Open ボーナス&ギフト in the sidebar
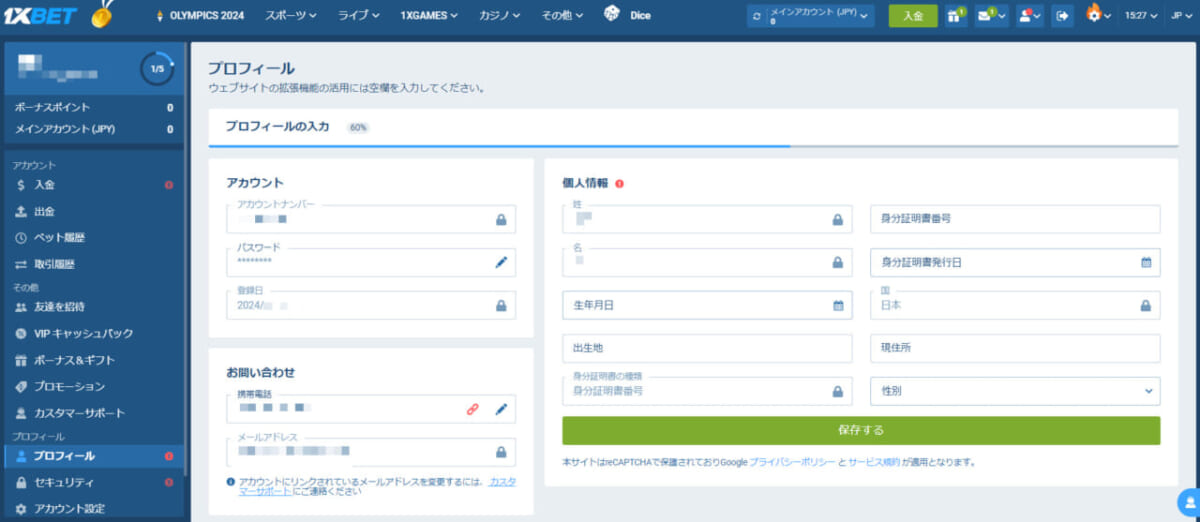This screenshot has width=1200, height=522. [94, 360]
